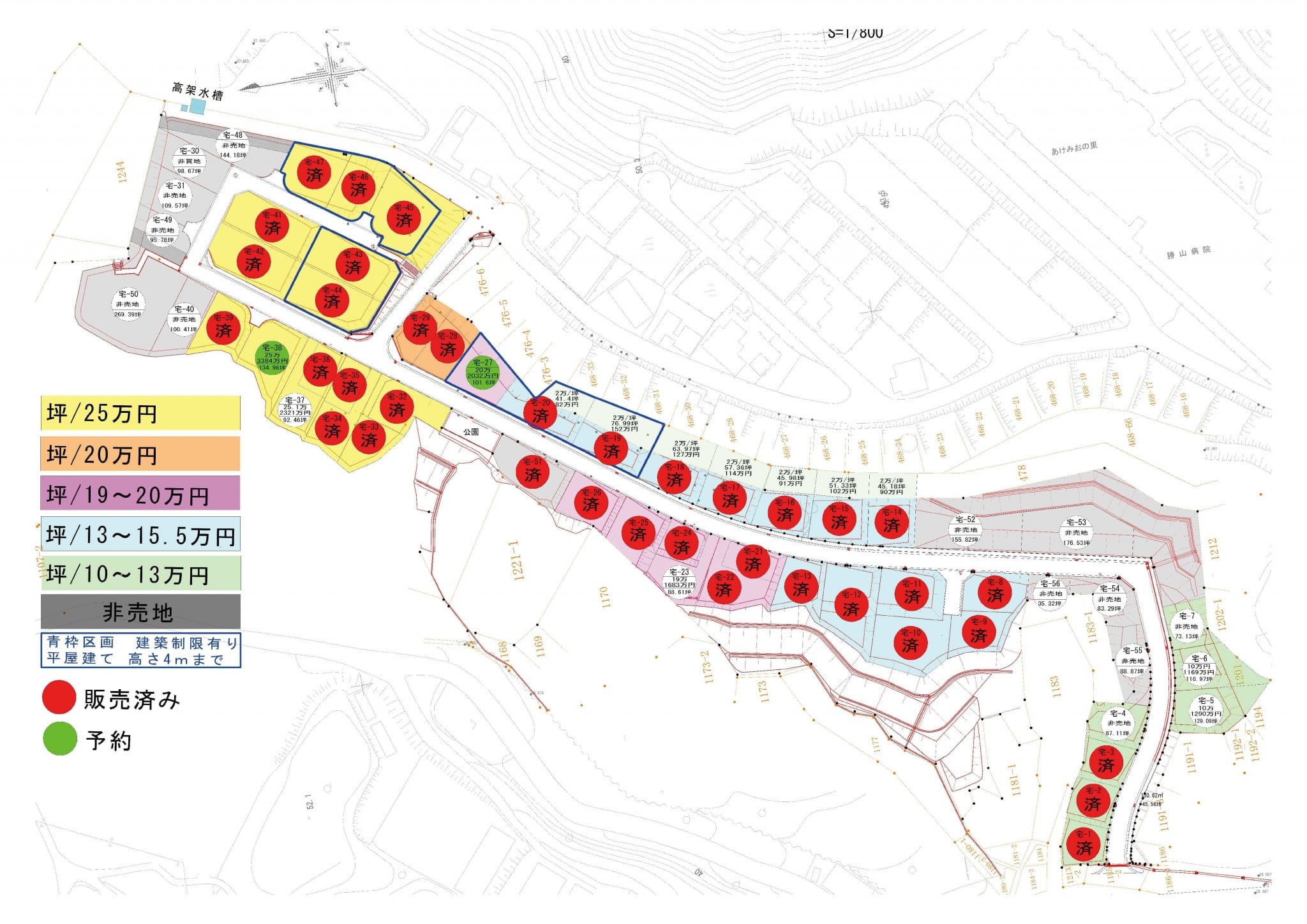Click the gray 非売地 legend bar
This screenshot has height=924, width=1307.
pos(140,611)
